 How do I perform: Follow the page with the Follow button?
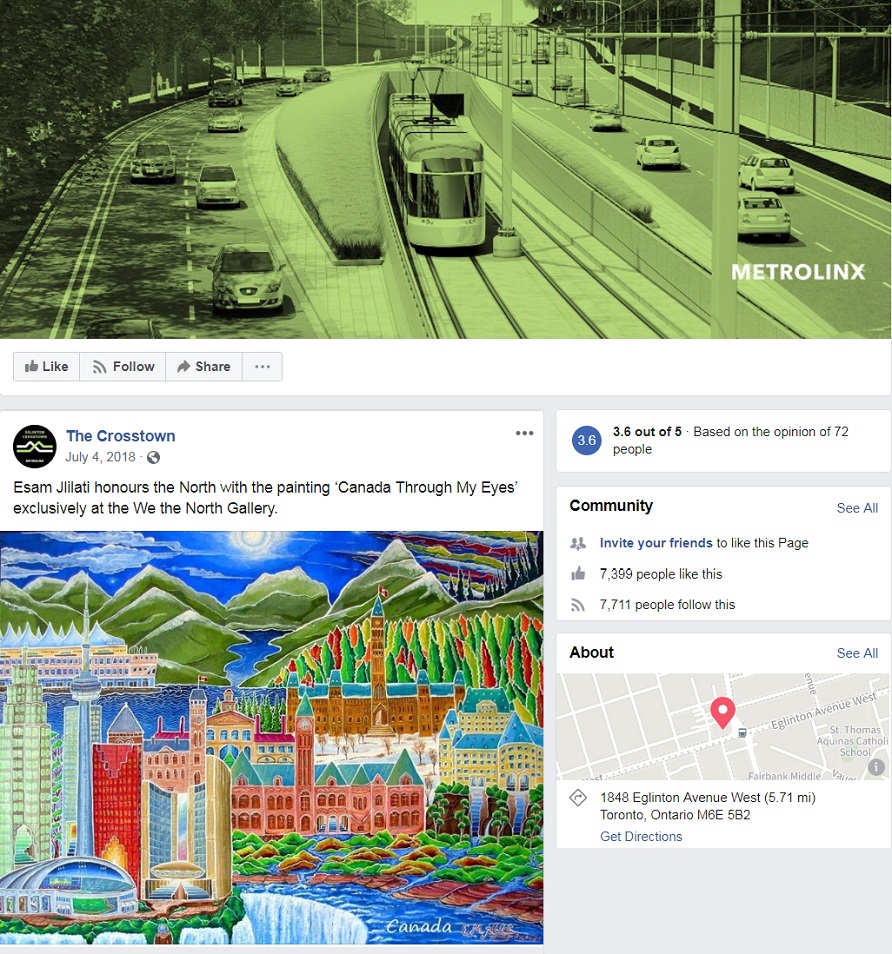tap(122, 367)
